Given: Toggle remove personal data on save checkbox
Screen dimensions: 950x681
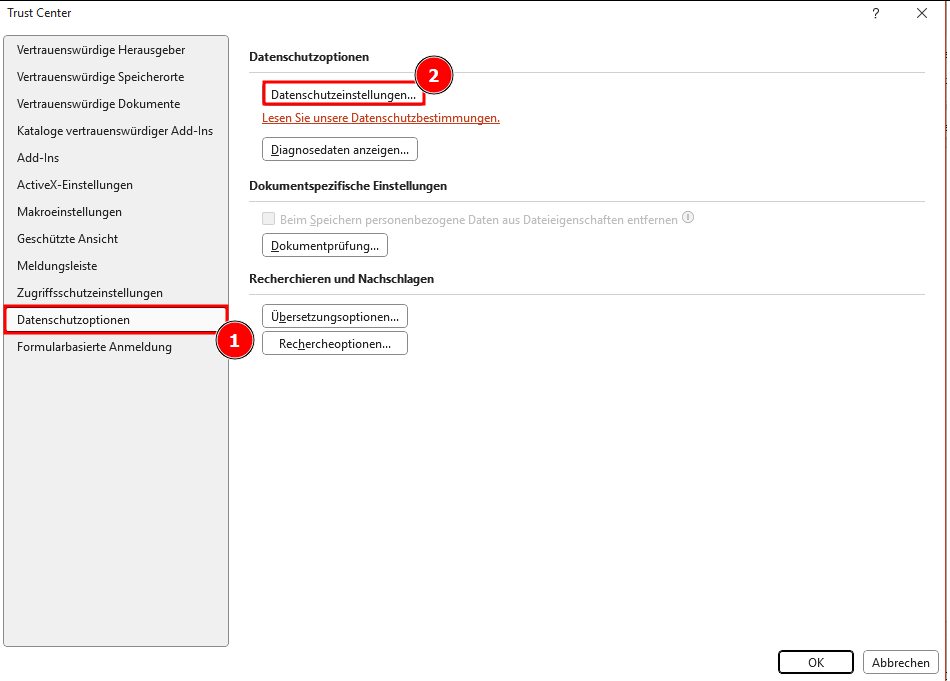Looking at the screenshot, I should click(x=268, y=219).
